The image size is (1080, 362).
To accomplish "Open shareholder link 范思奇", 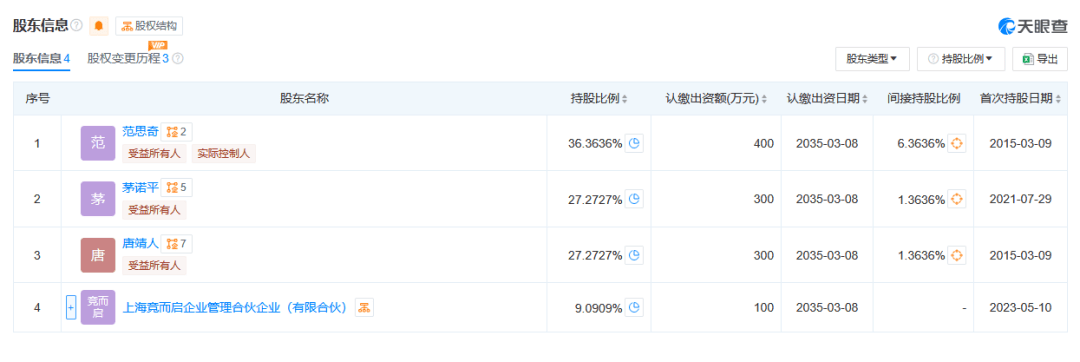I will click(x=141, y=131).
